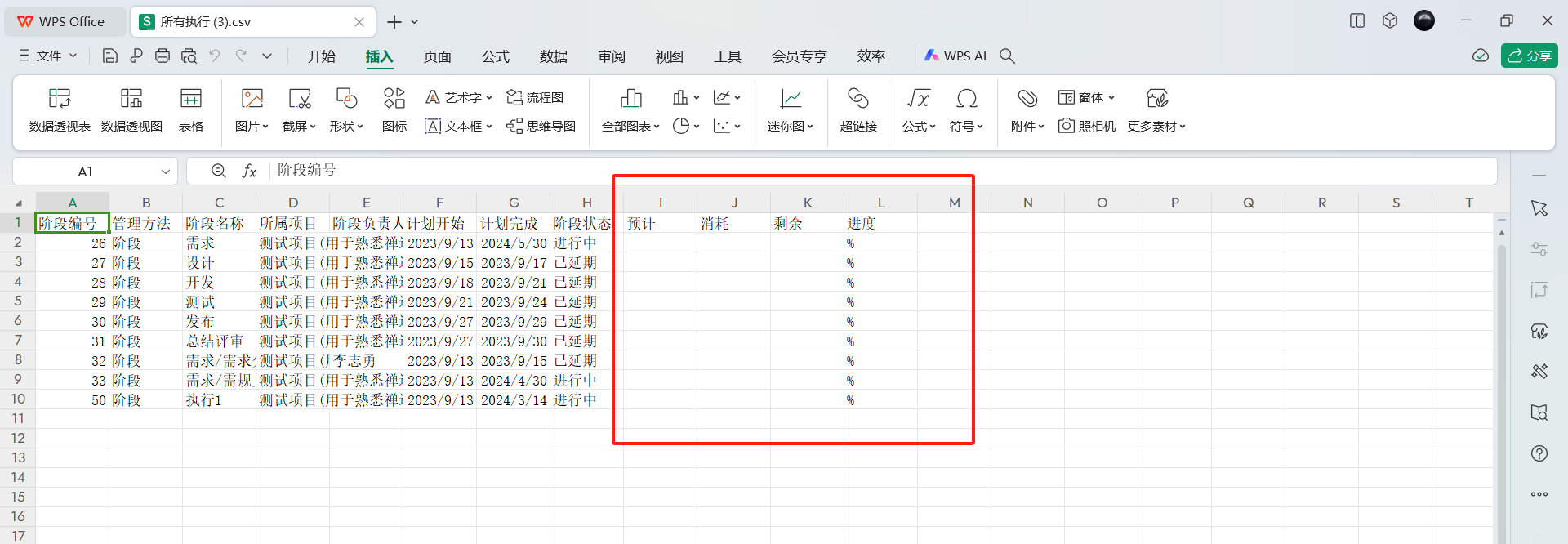Open the 工具 ribbon tab
Screen dimensions: 1568x544
click(x=728, y=56)
